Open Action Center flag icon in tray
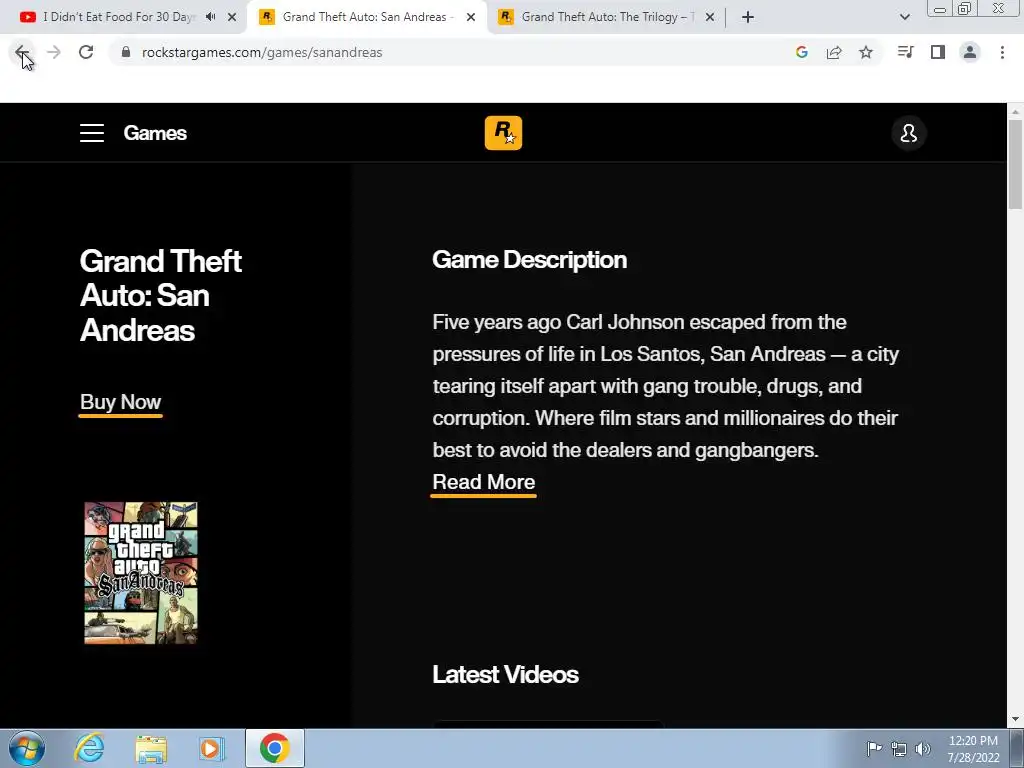This screenshot has height=768, width=1024. (874, 748)
